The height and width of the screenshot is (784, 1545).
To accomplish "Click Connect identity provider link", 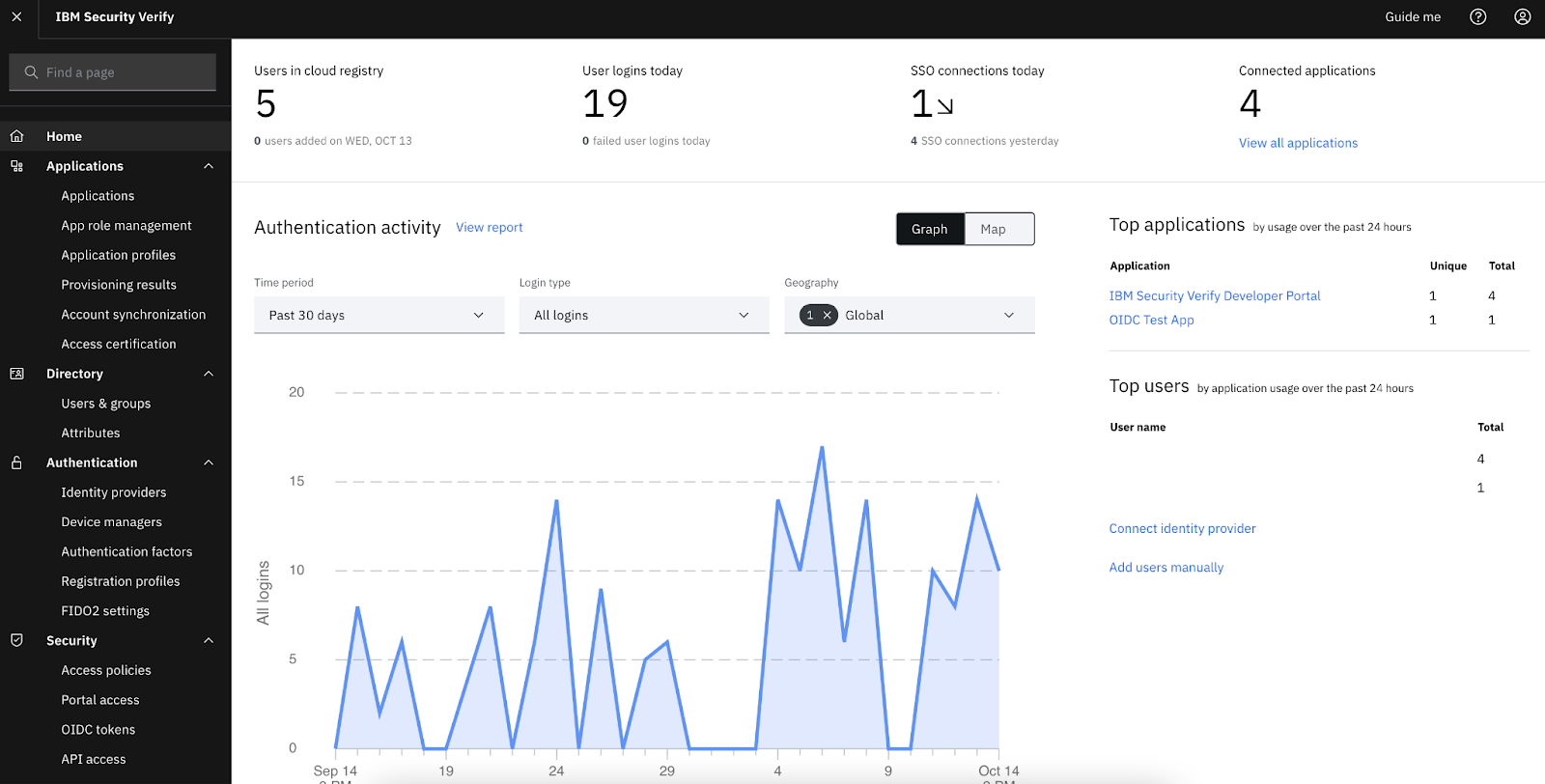I will (1182, 529).
